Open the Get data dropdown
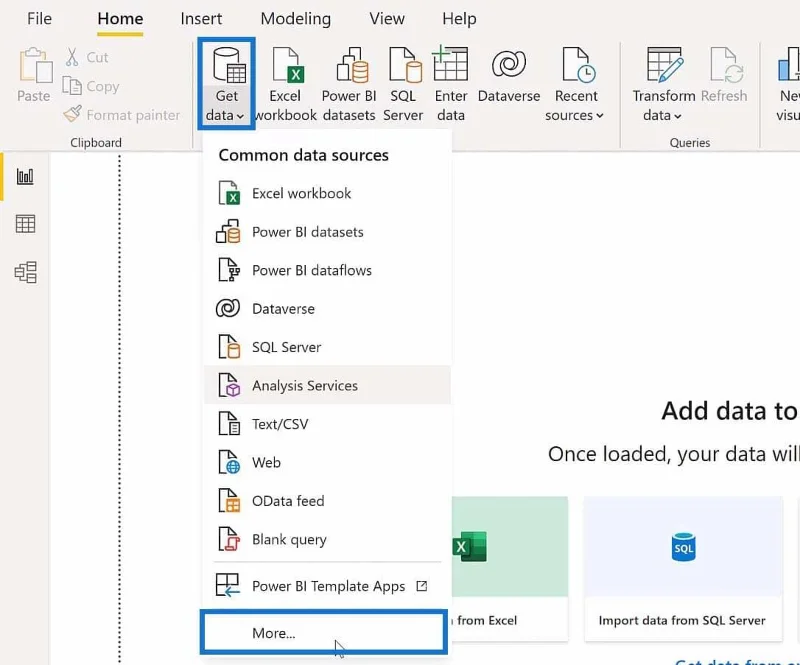 click(x=226, y=84)
